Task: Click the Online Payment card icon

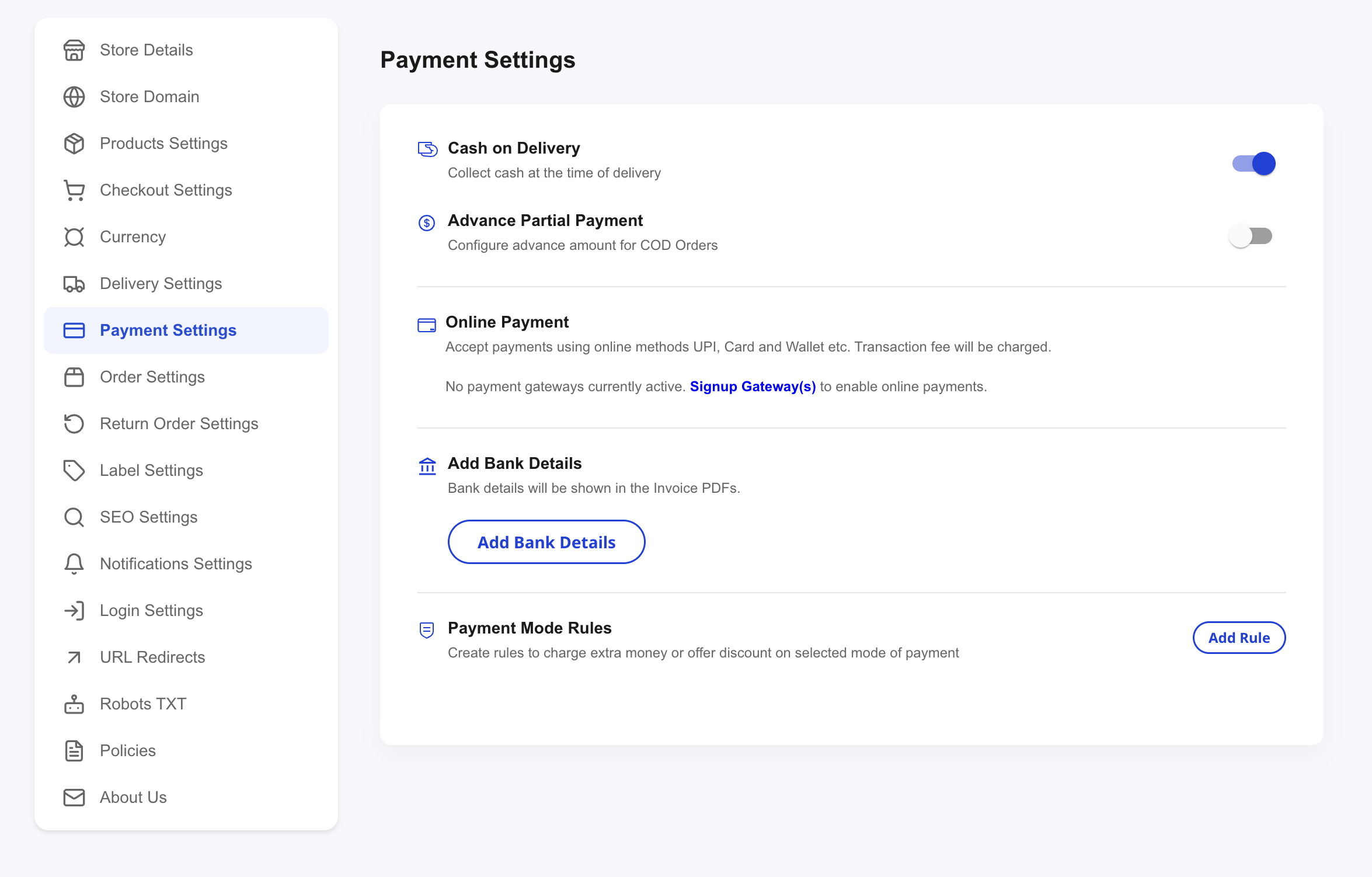Action: pos(427,325)
